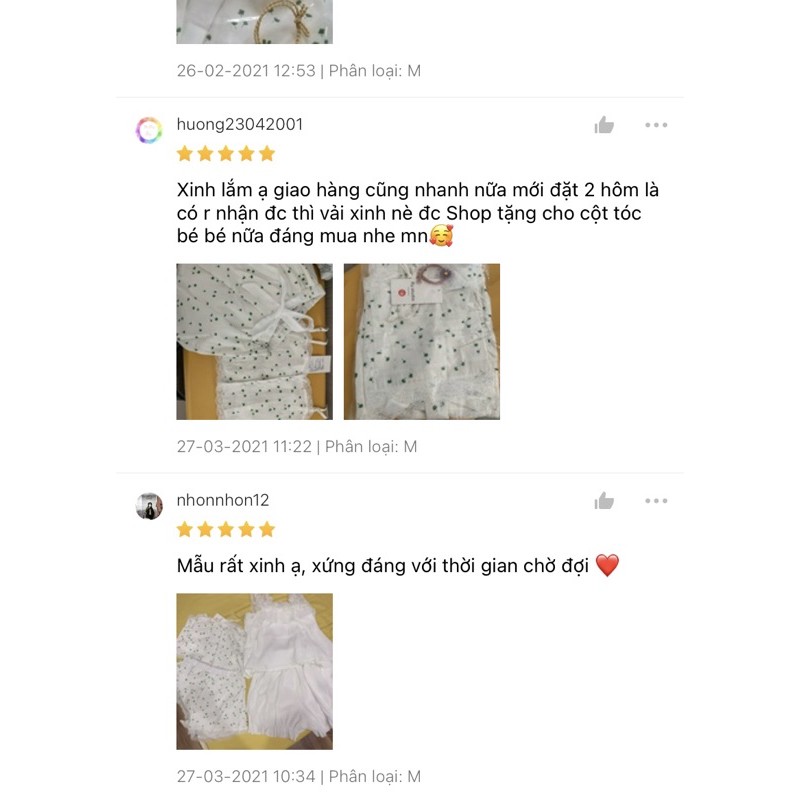Like the review by nhonnhon12
The height and width of the screenshot is (800, 800).
click(x=604, y=501)
